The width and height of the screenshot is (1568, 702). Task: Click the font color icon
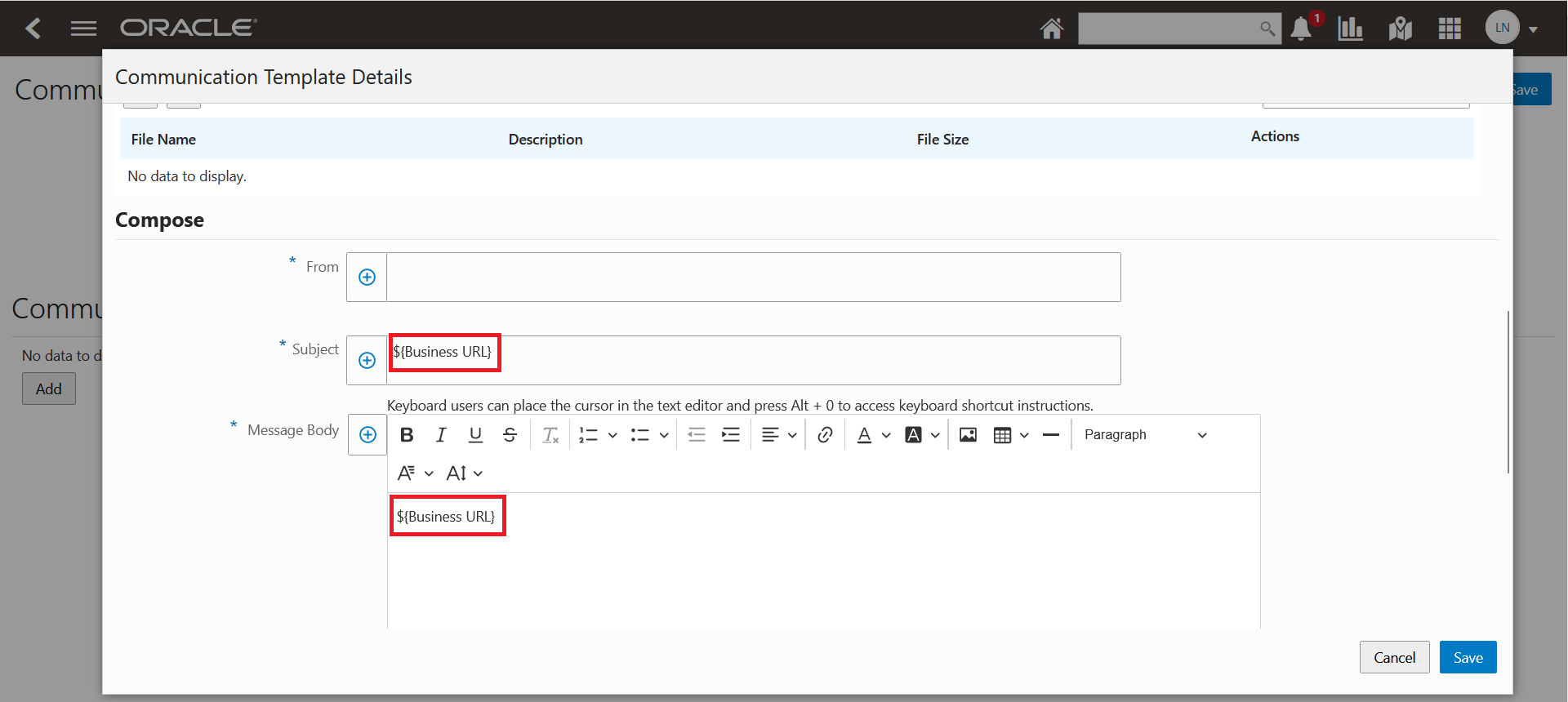point(864,435)
